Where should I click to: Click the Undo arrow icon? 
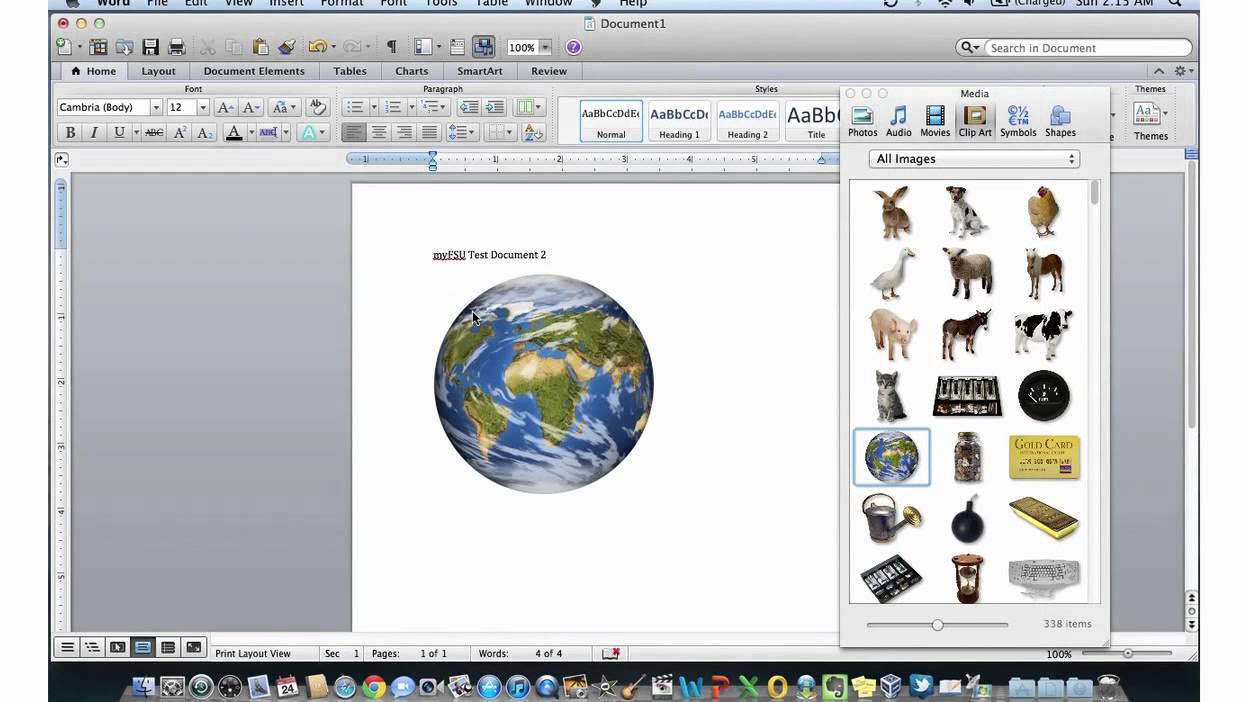[x=316, y=47]
